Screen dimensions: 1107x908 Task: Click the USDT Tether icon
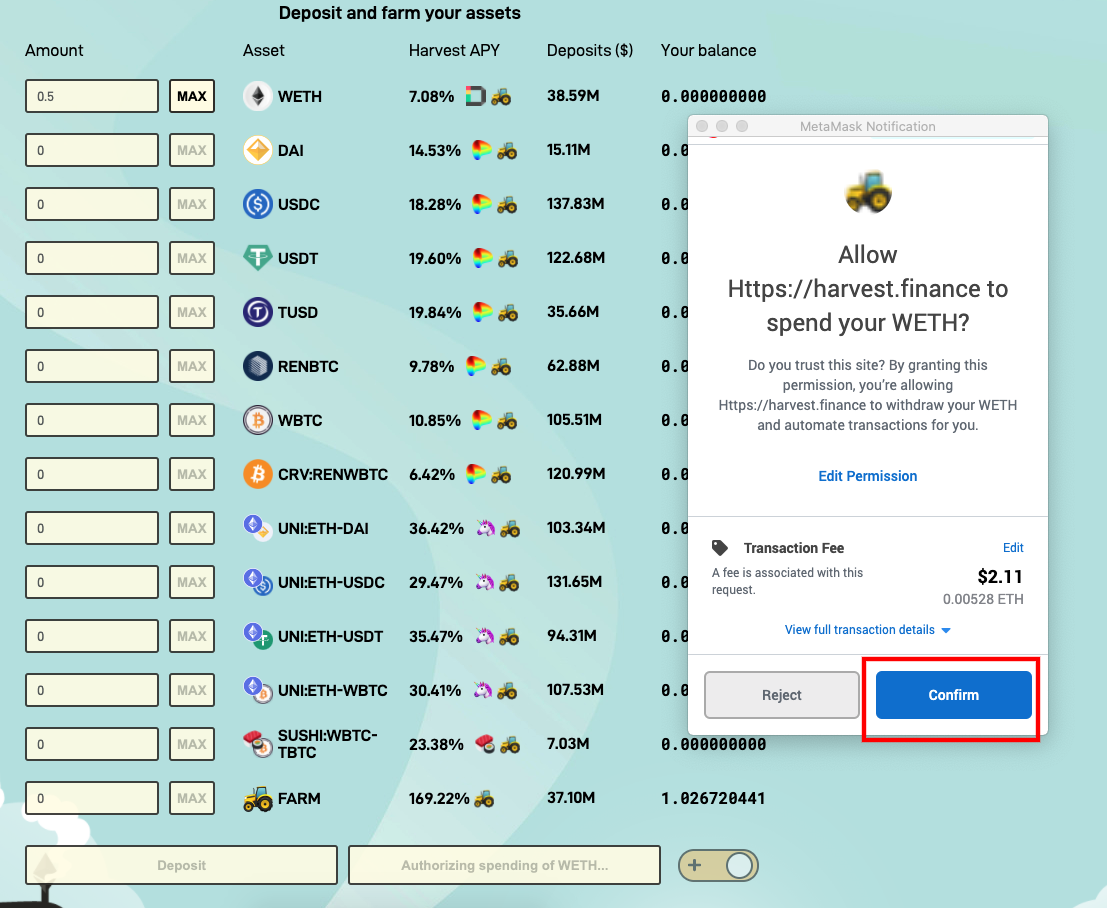[x=258, y=258]
